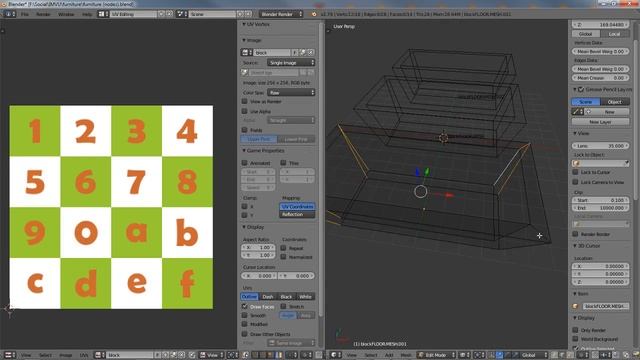Open the File menu

(24, 14)
